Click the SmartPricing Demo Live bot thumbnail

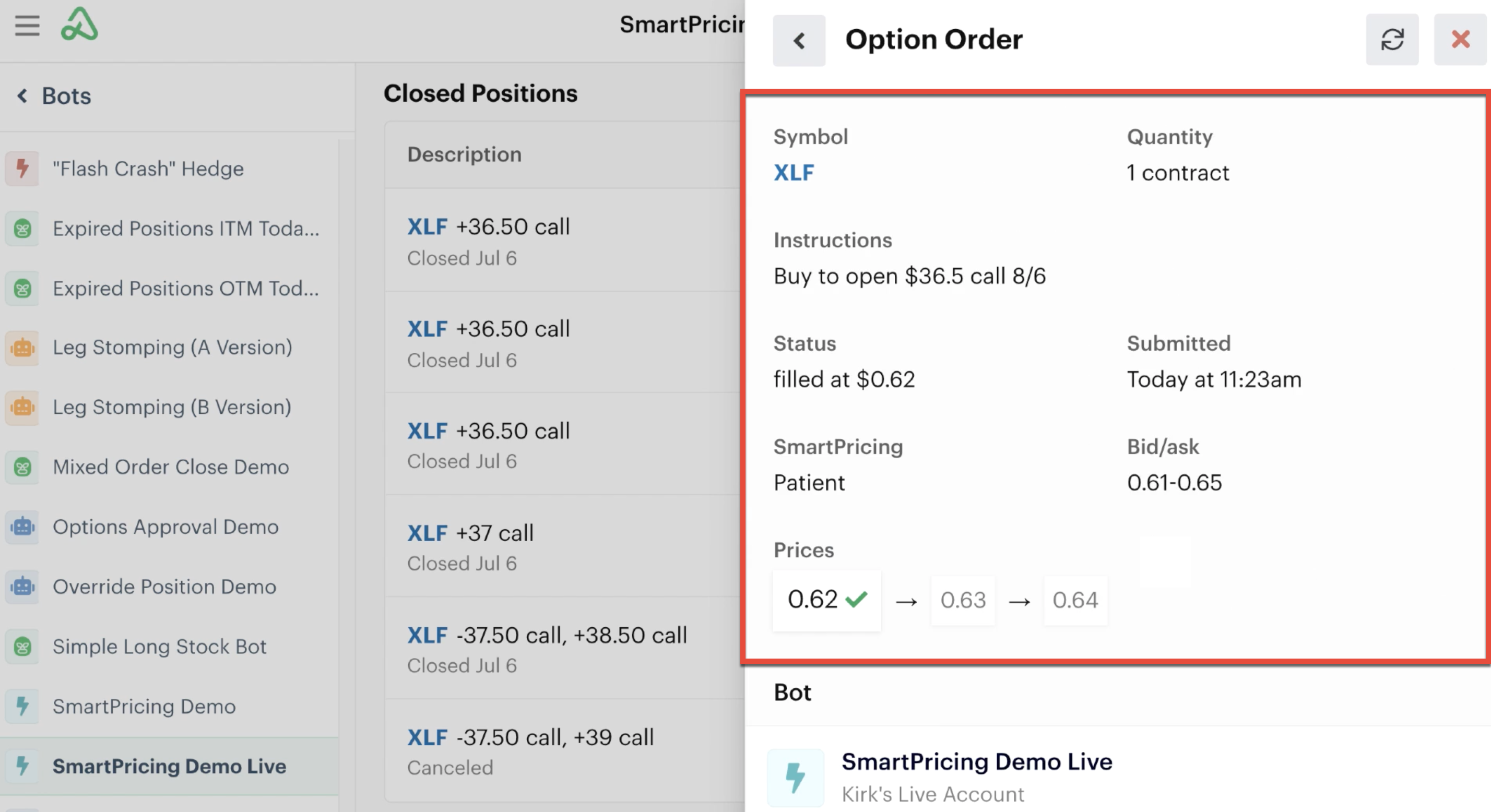pos(796,777)
